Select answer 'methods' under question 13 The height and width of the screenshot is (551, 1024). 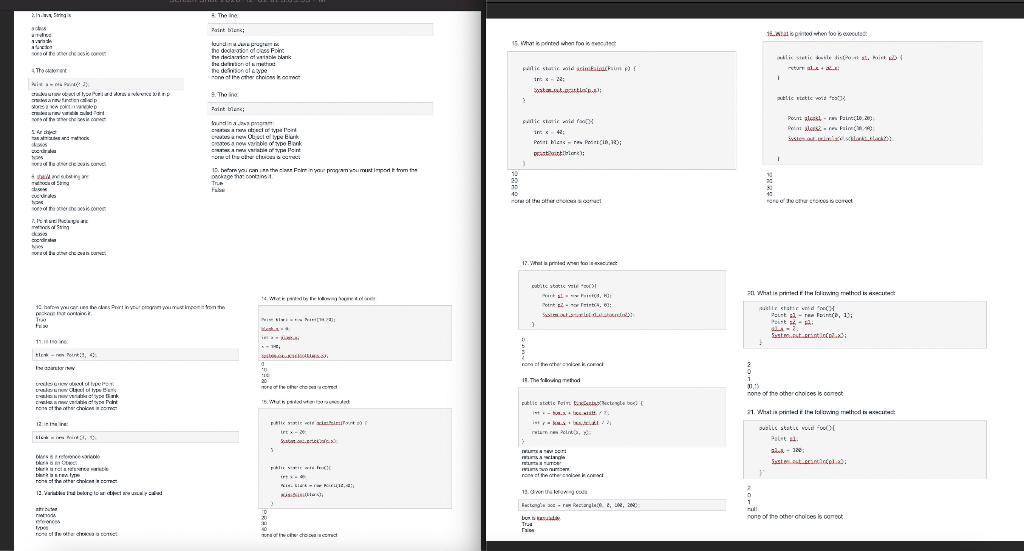tap(44, 516)
